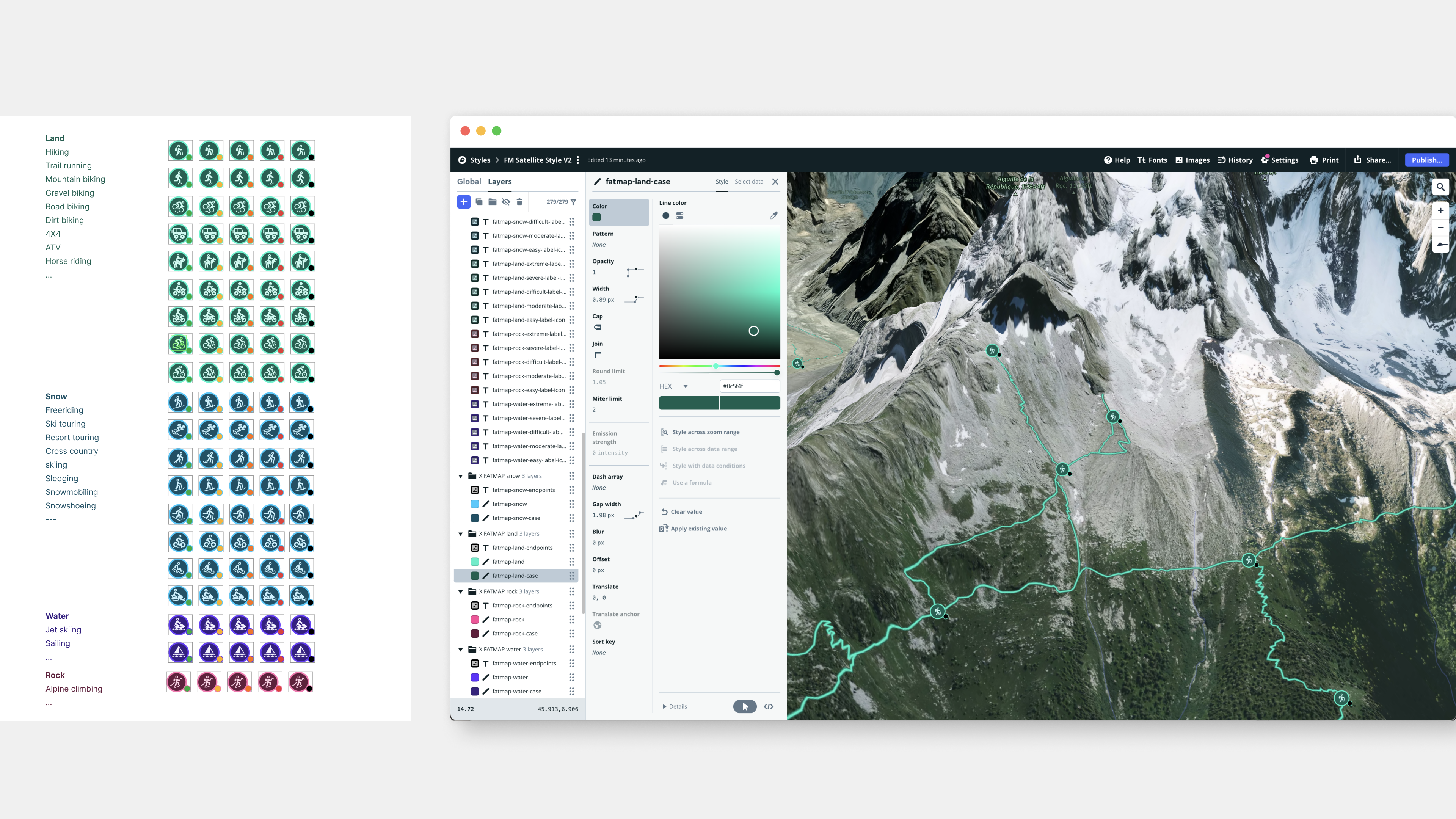Click the hex input showing #0c5f4f

point(750,386)
